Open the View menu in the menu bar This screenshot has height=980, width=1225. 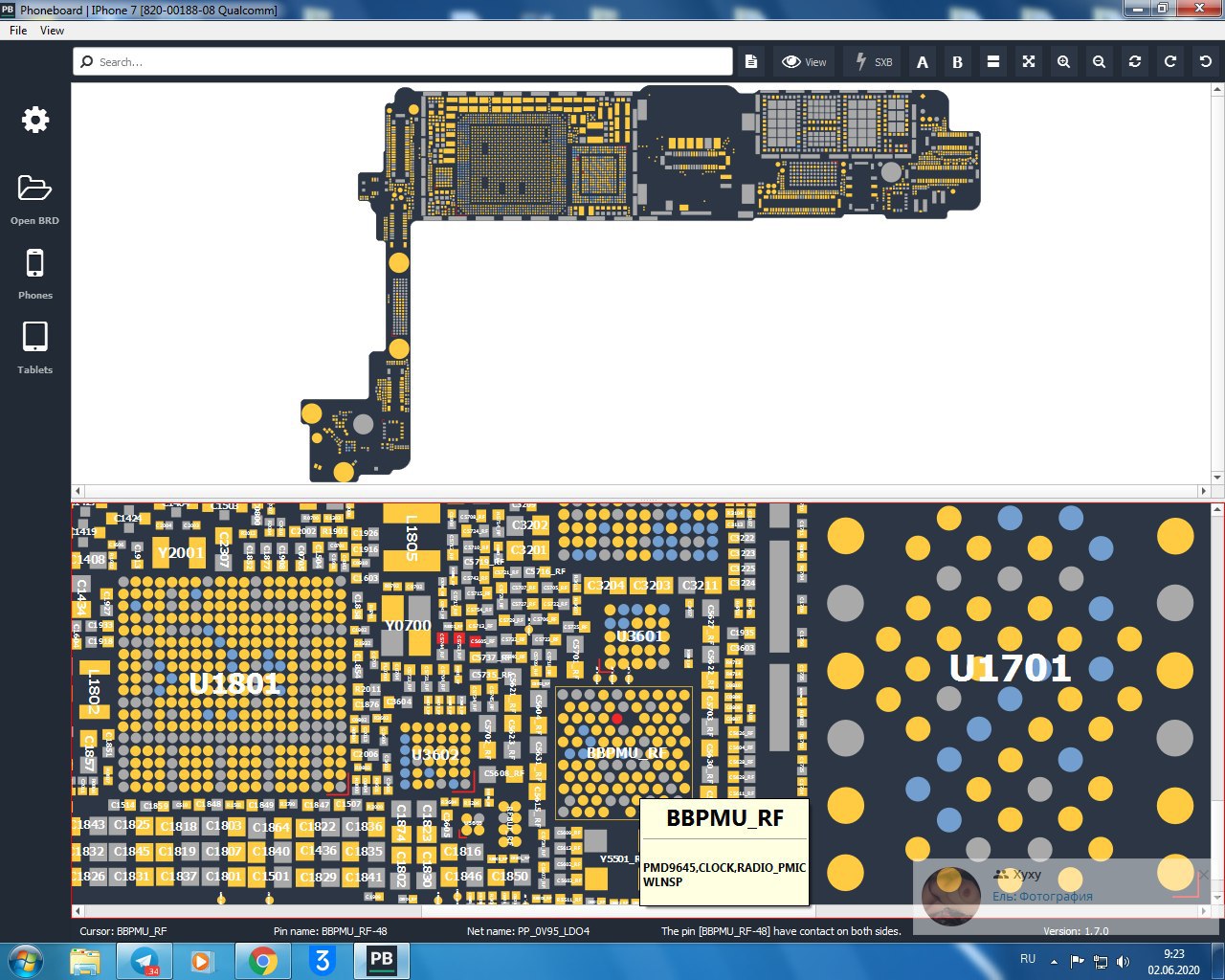(52, 31)
